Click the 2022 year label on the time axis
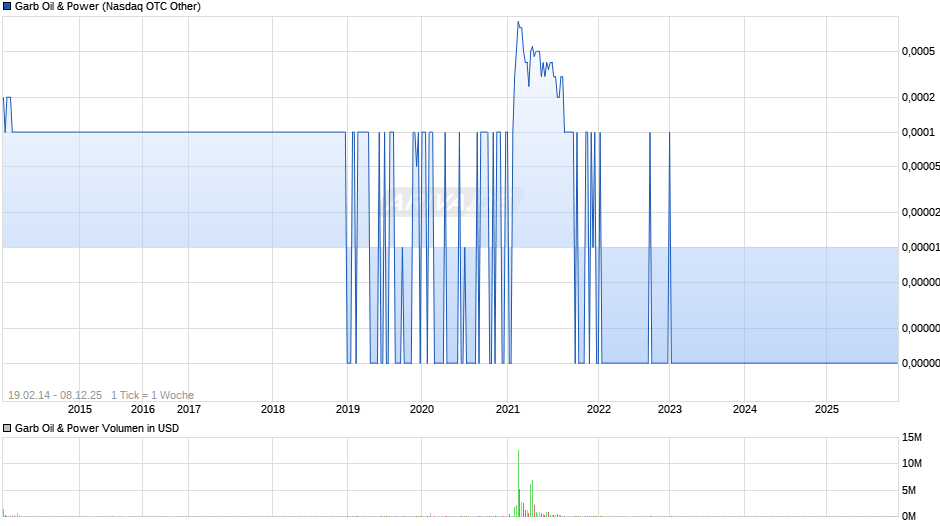The image size is (940, 526). coord(598,409)
